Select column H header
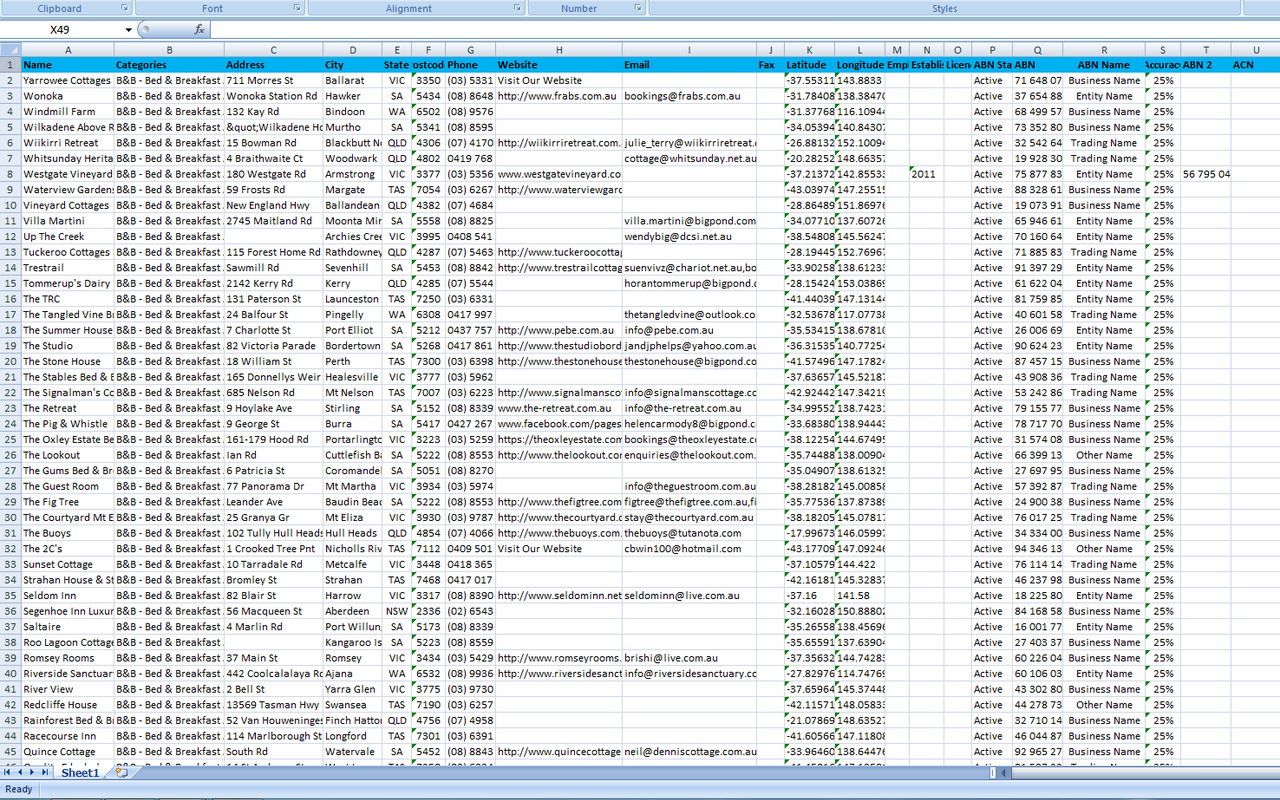 558,49
